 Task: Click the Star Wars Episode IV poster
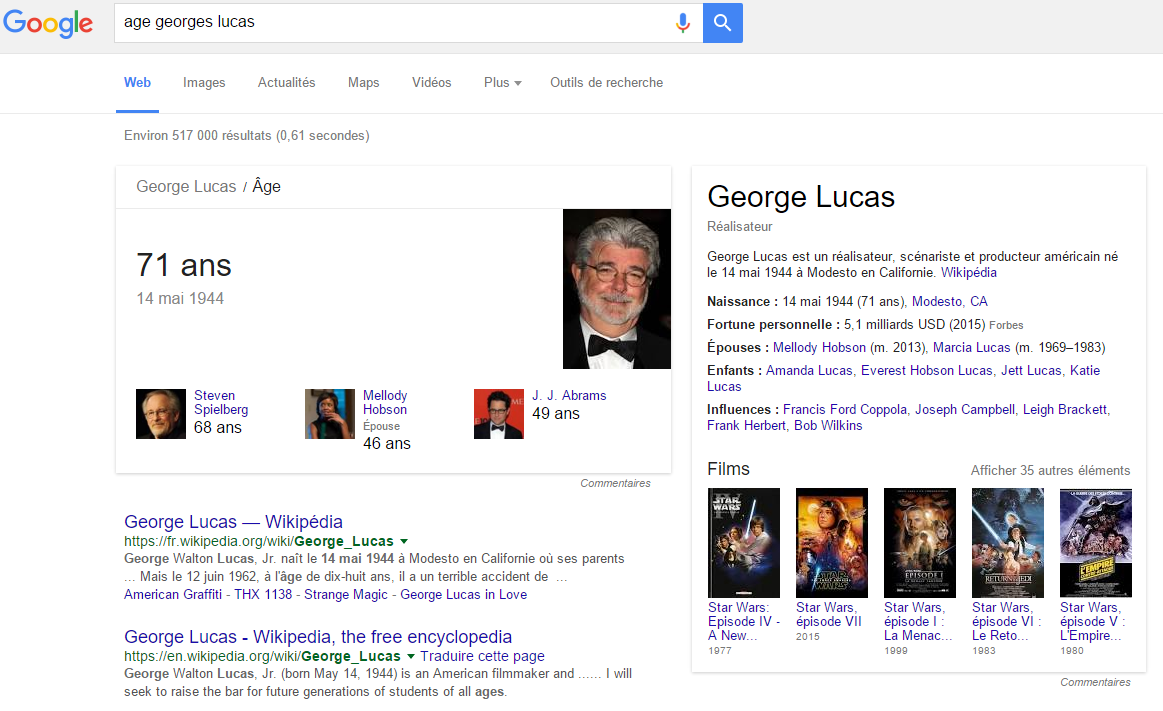point(744,543)
